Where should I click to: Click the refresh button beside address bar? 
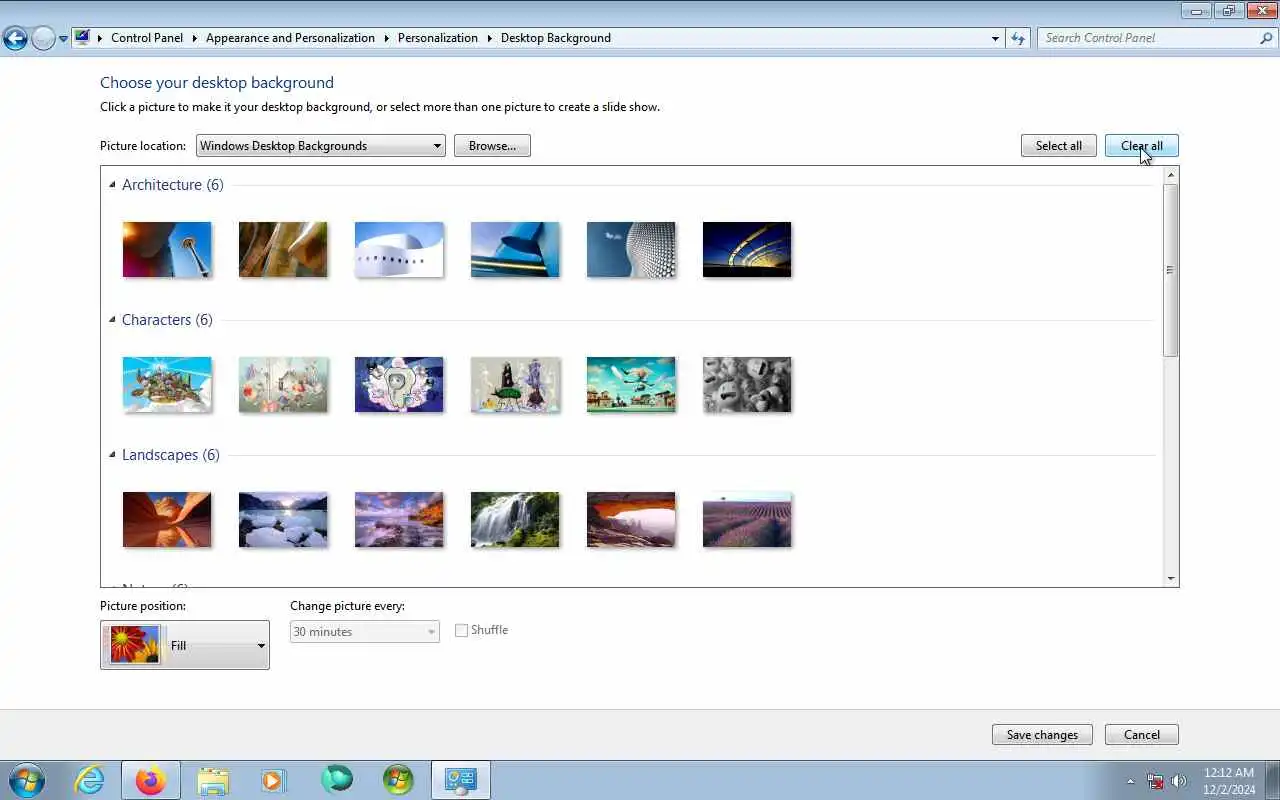pos(1018,38)
